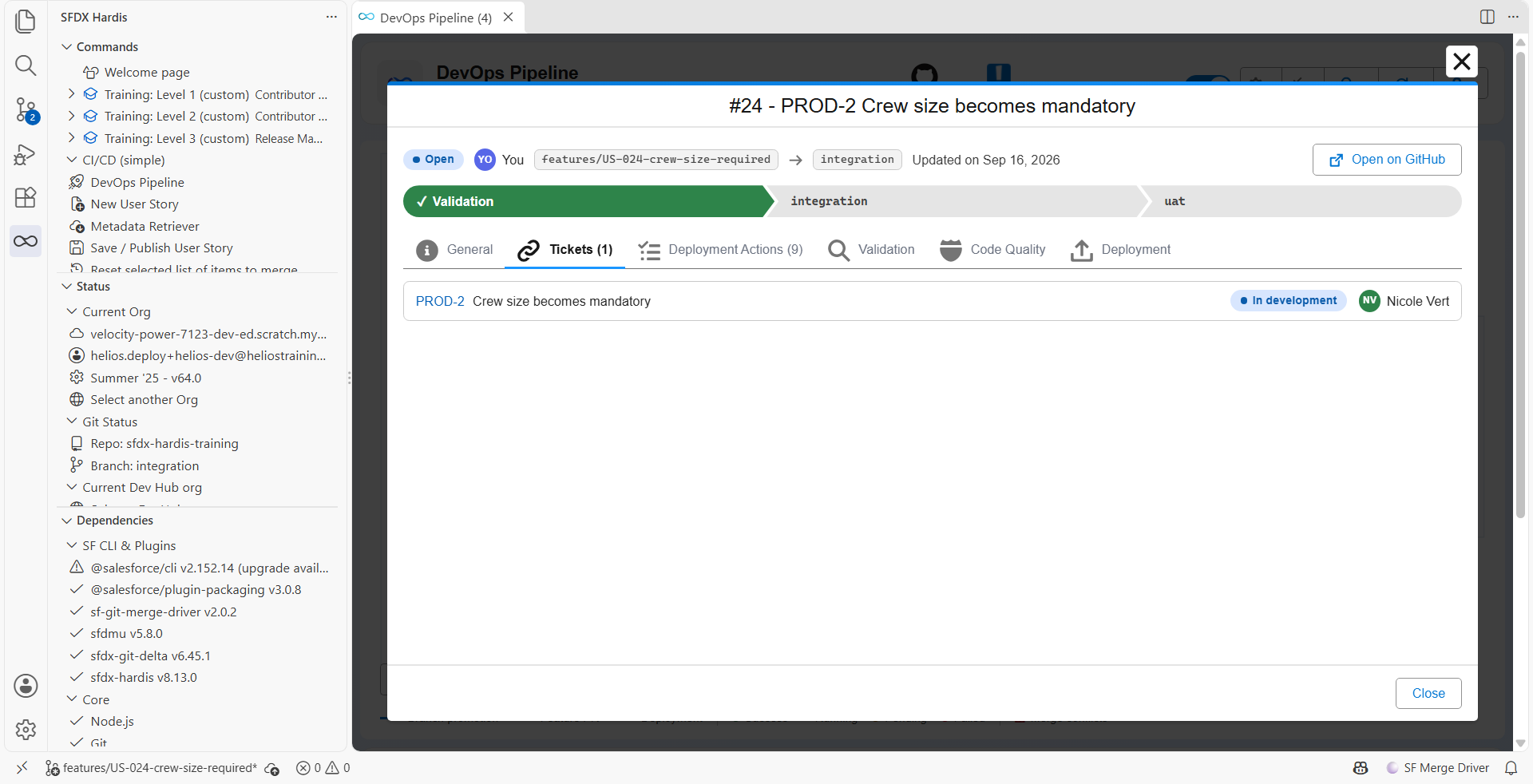Expand Training: Level 1 (custom) node
1533x784 pixels.
(72, 94)
